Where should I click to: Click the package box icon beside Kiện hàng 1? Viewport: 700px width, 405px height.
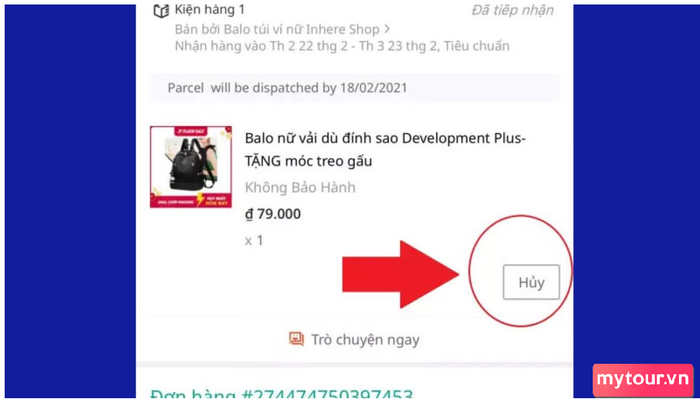point(161,11)
